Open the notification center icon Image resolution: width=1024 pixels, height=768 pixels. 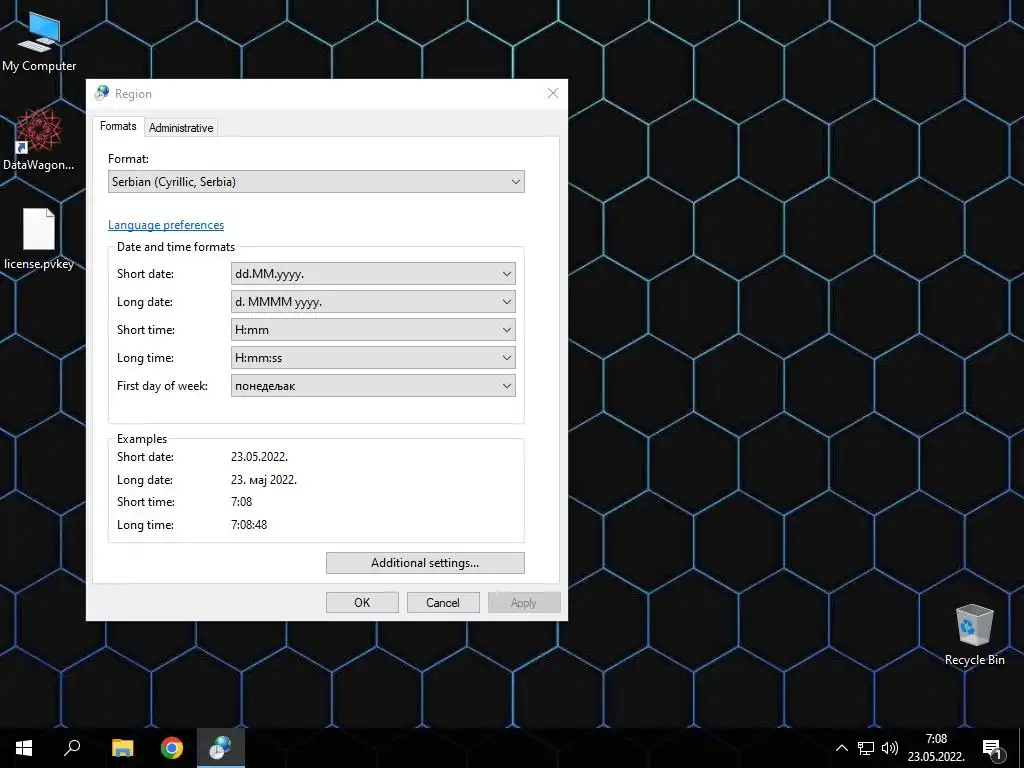pos(992,748)
